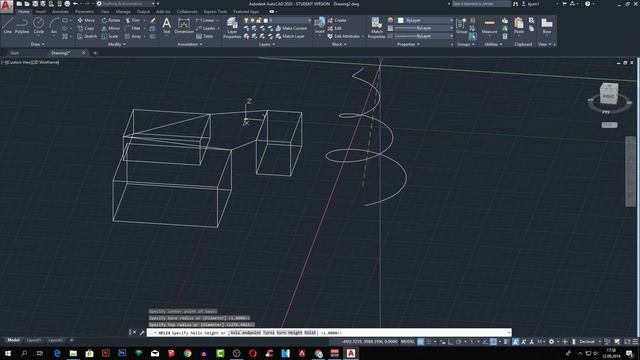The height and width of the screenshot is (360, 640).
Task: Click the Linear dimension button
Action: click(206, 20)
